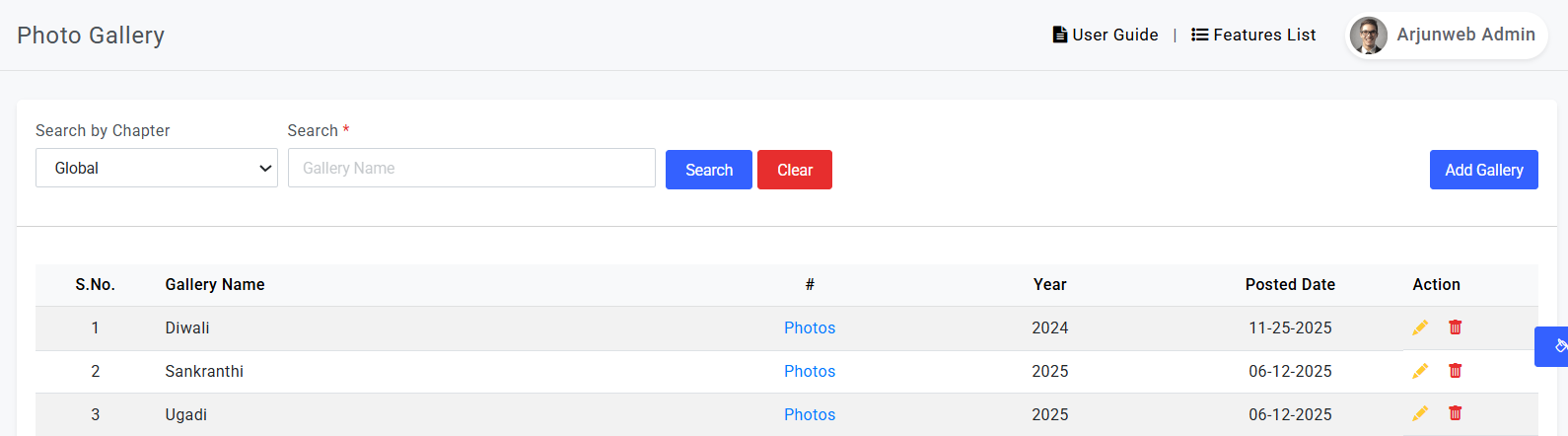The width and height of the screenshot is (1568, 436).
Task: Delete the Ugadi gallery with trash icon
Action: 1455,413
